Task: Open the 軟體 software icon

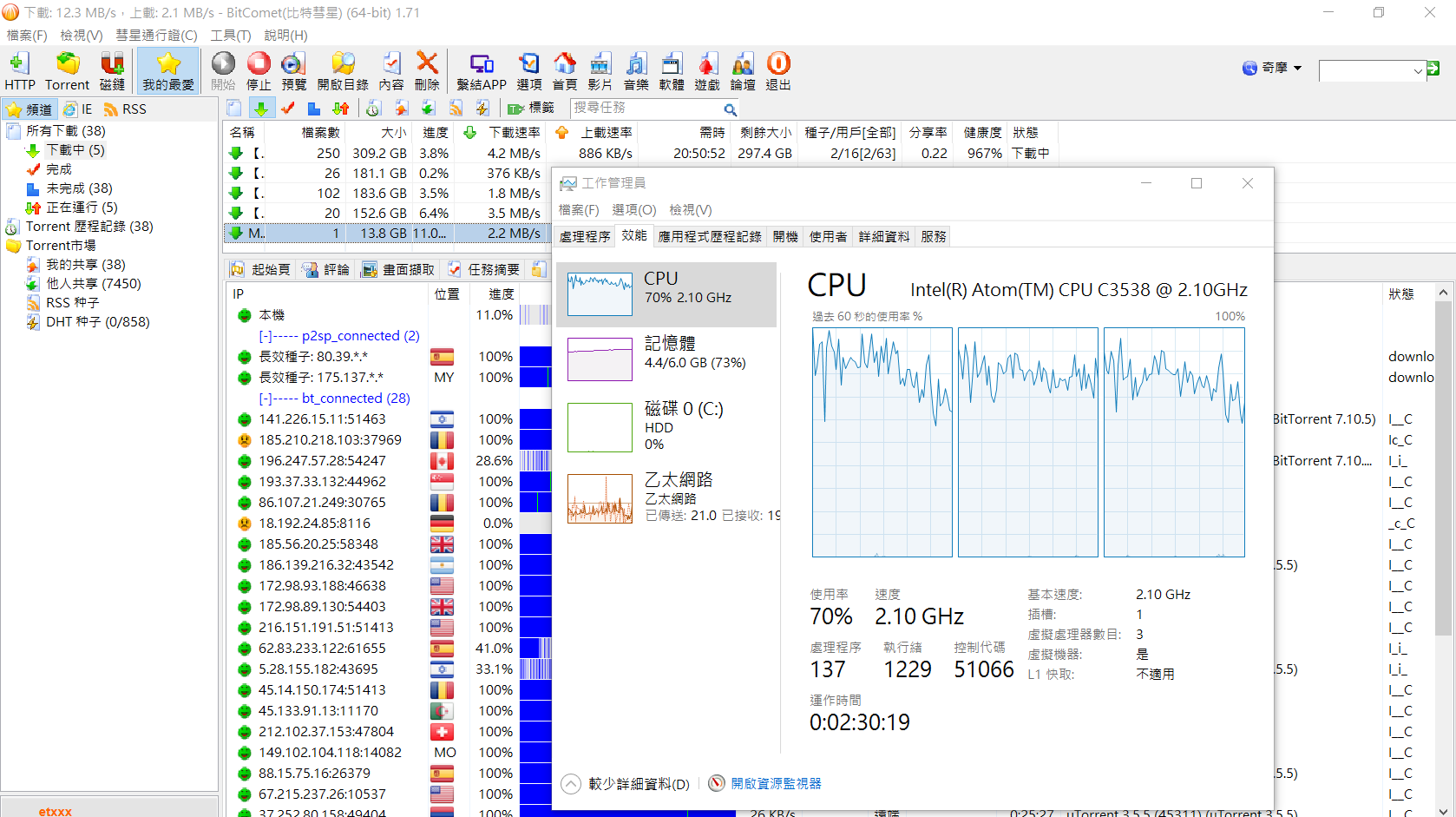Action: point(672,71)
